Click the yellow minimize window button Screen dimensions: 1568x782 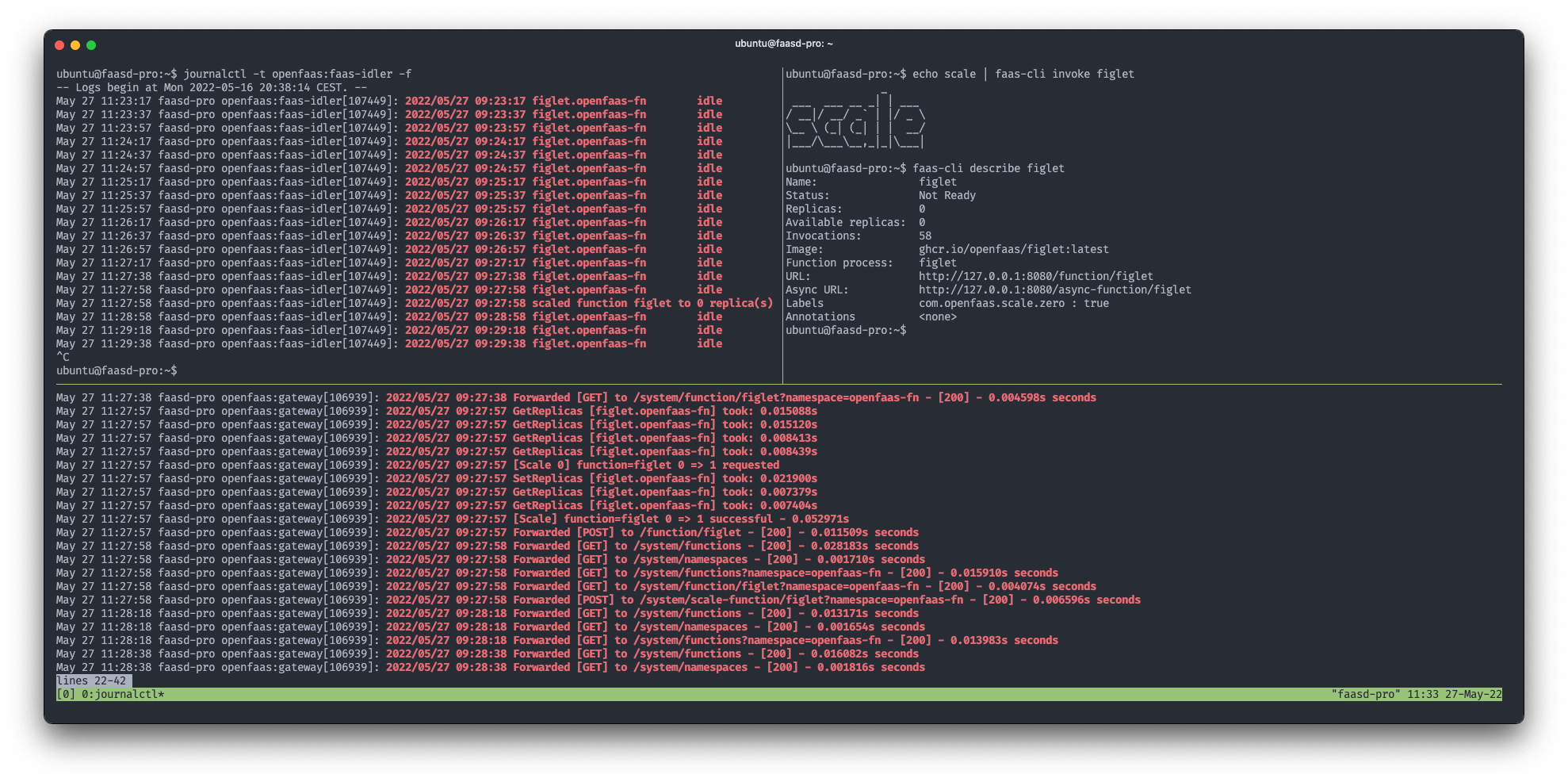pos(75,45)
